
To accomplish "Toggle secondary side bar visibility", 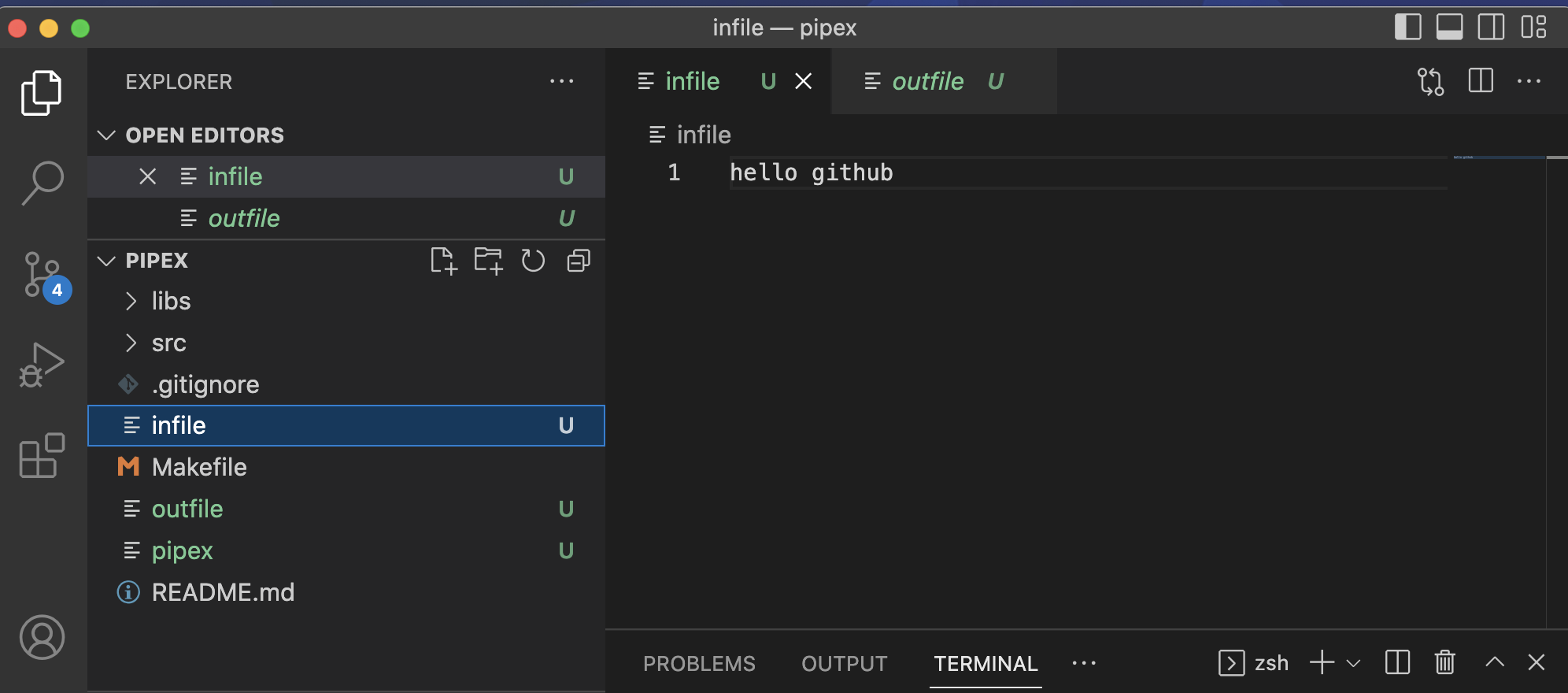I will click(x=1491, y=27).
